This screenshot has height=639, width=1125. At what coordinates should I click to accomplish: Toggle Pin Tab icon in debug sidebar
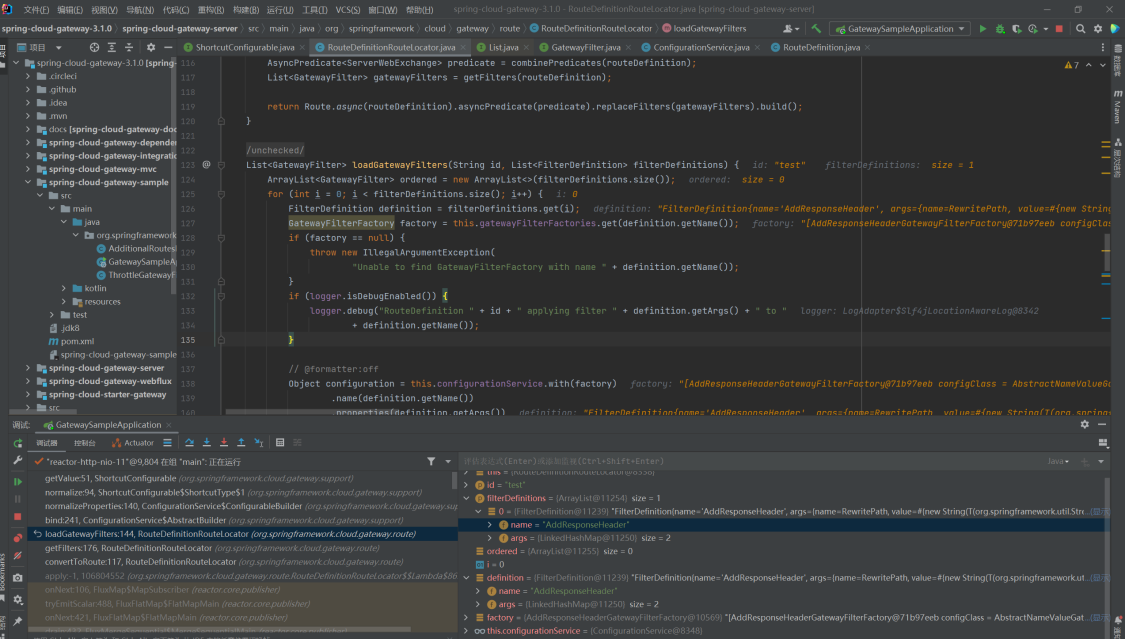[18, 621]
